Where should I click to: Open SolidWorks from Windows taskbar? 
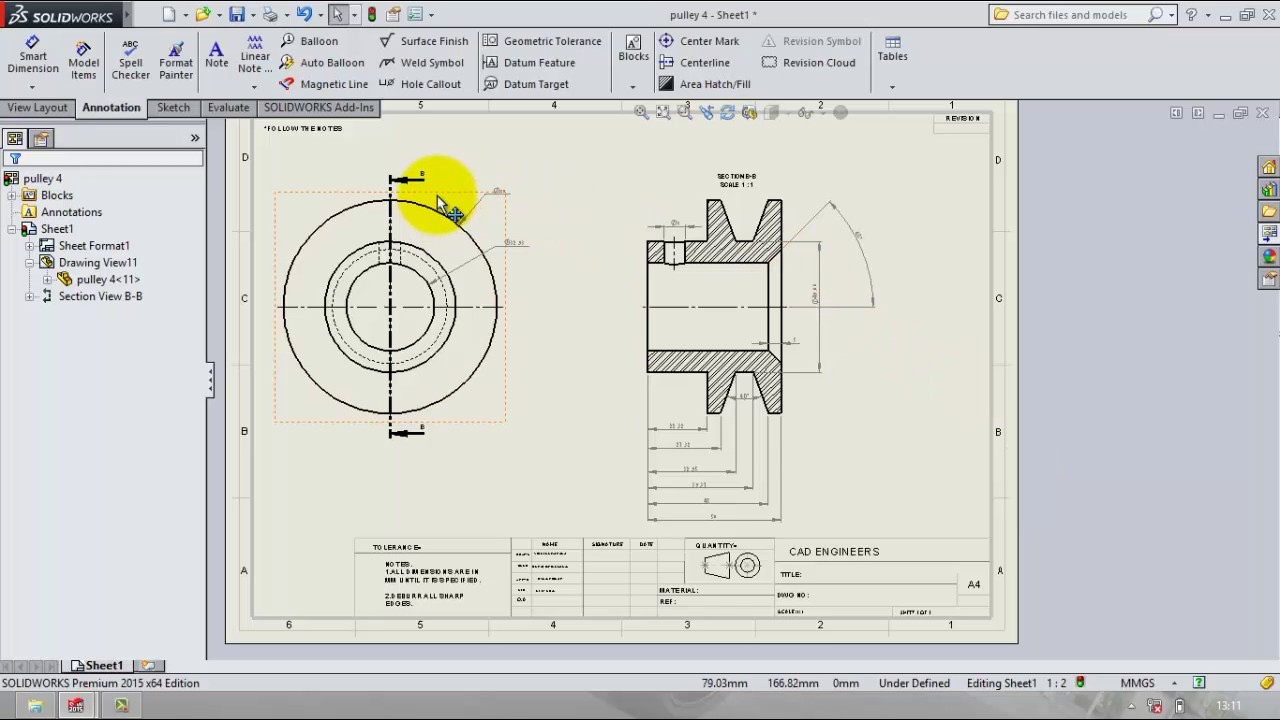(76, 706)
